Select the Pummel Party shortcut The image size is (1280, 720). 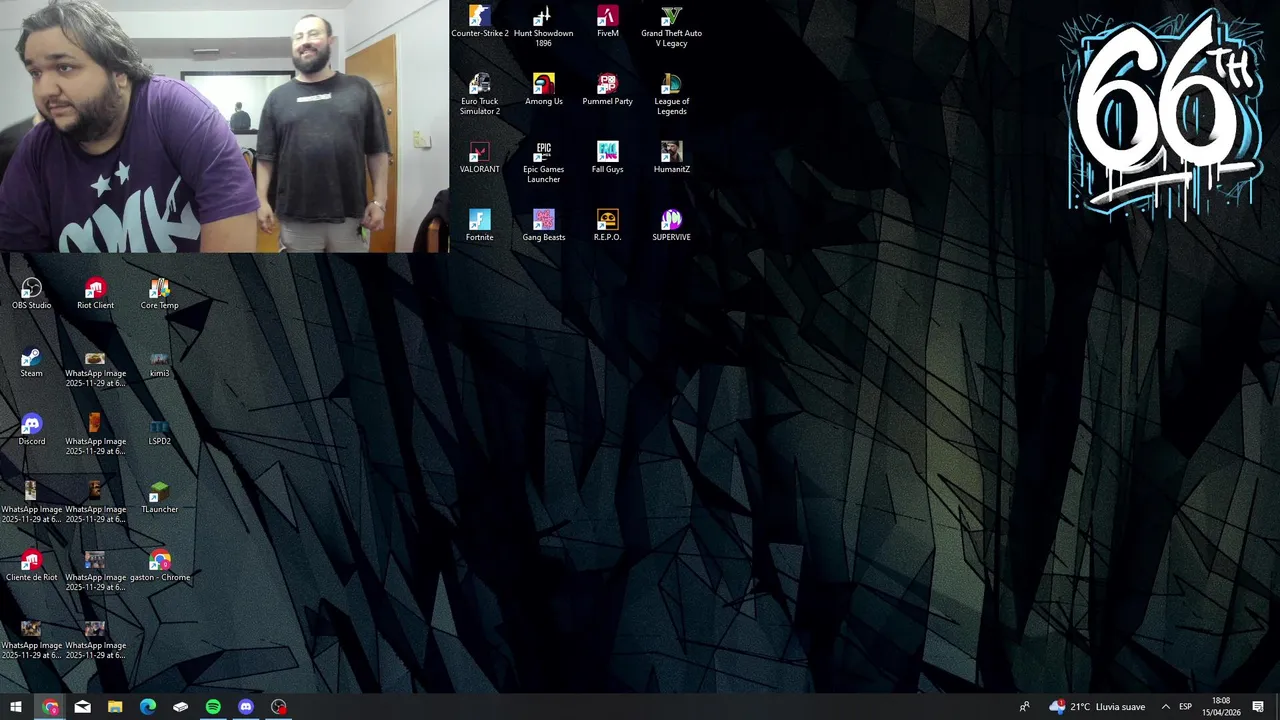tap(608, 90)
